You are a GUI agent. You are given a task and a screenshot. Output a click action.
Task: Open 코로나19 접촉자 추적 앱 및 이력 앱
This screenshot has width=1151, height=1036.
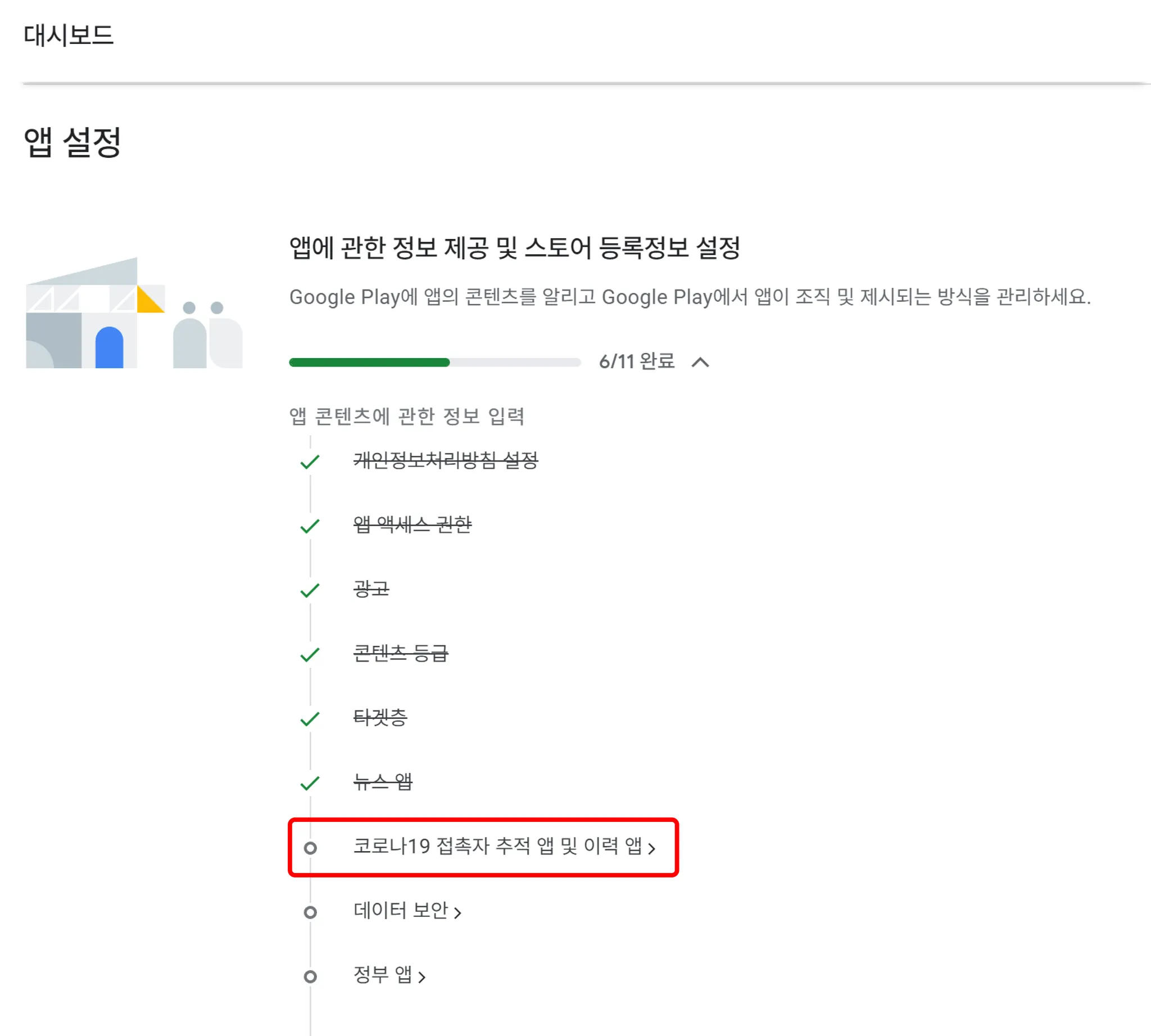pos(497,846)
